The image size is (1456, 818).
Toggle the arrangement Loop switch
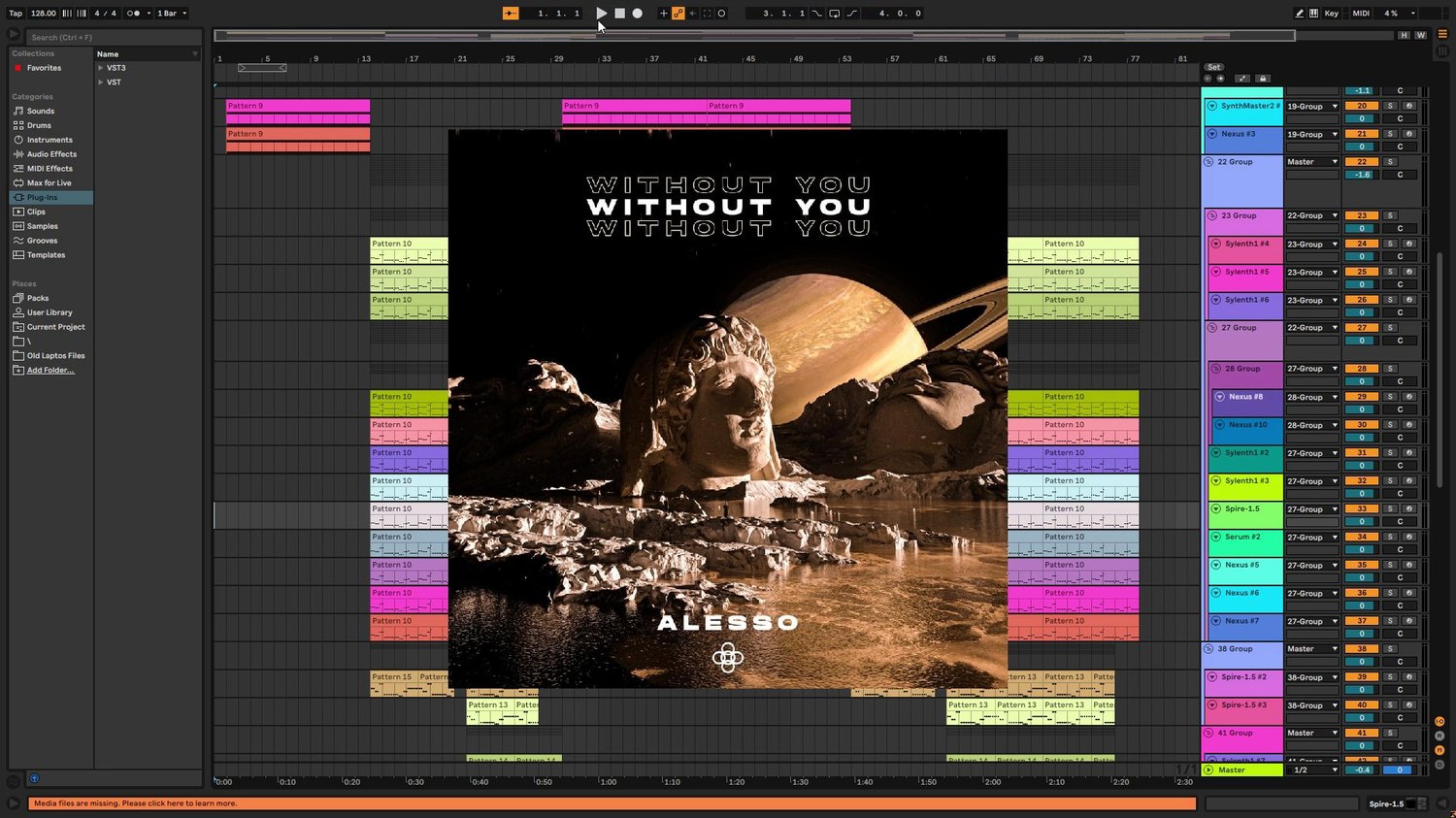[834, 14]
